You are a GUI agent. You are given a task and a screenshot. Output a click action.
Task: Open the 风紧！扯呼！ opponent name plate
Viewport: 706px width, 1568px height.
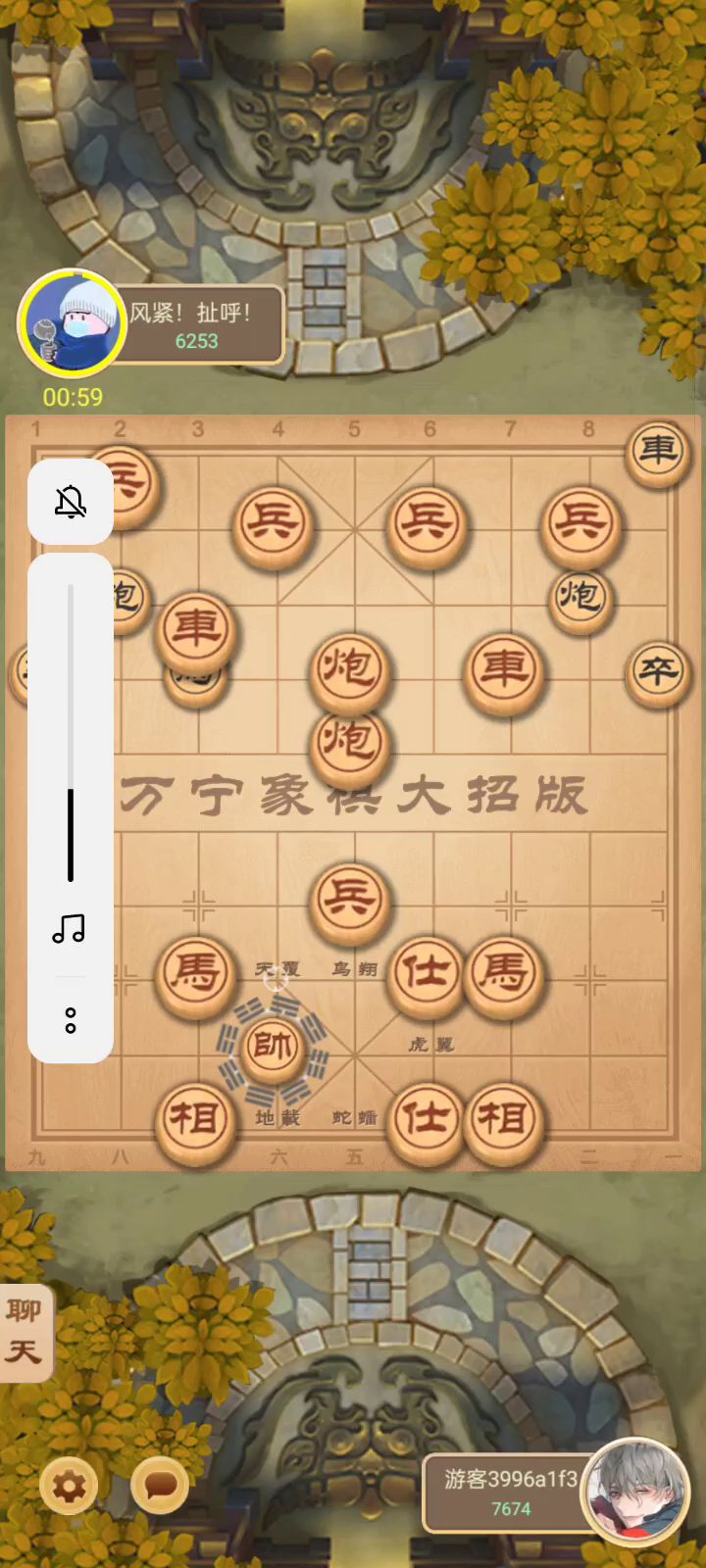[196, 325]
